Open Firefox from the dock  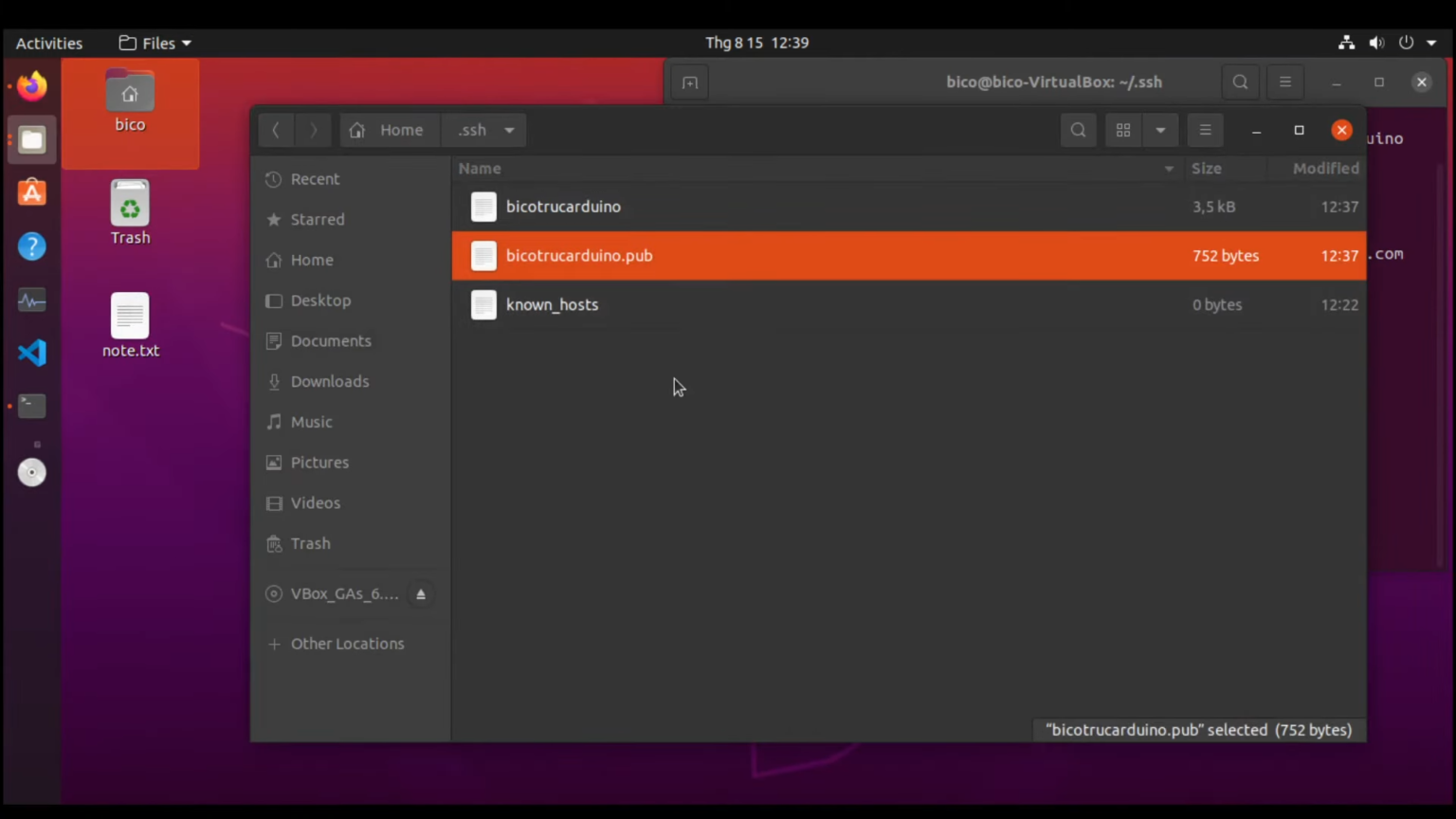(x=32, y=86)
